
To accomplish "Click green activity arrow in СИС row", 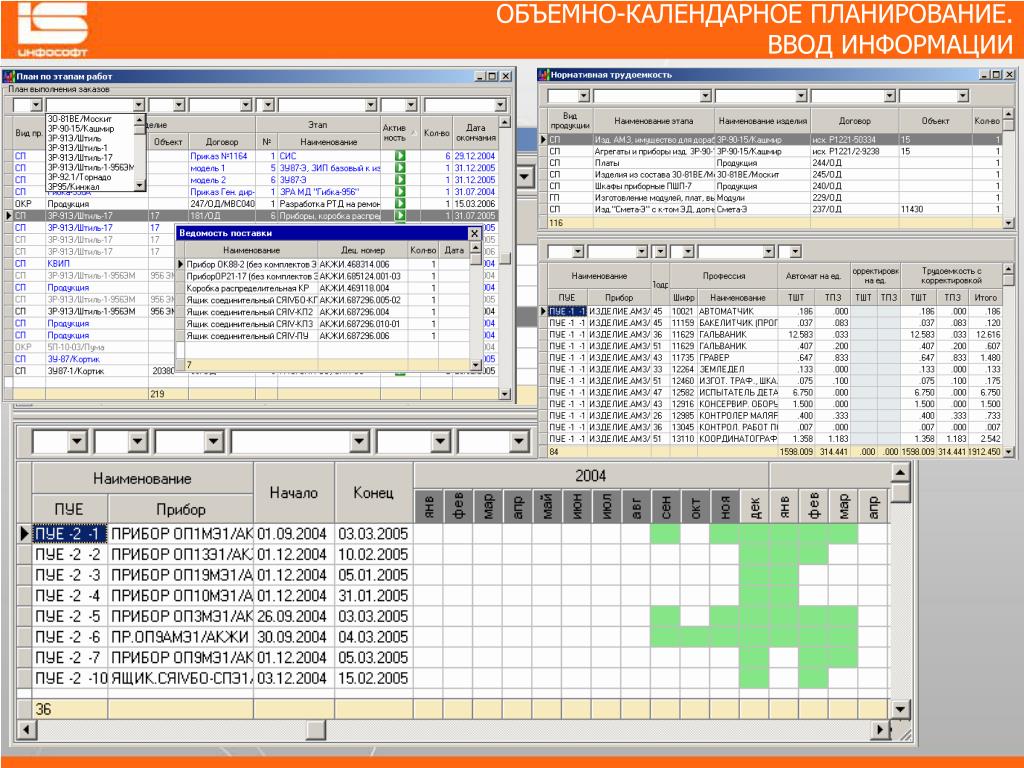I will coord(400,156).
